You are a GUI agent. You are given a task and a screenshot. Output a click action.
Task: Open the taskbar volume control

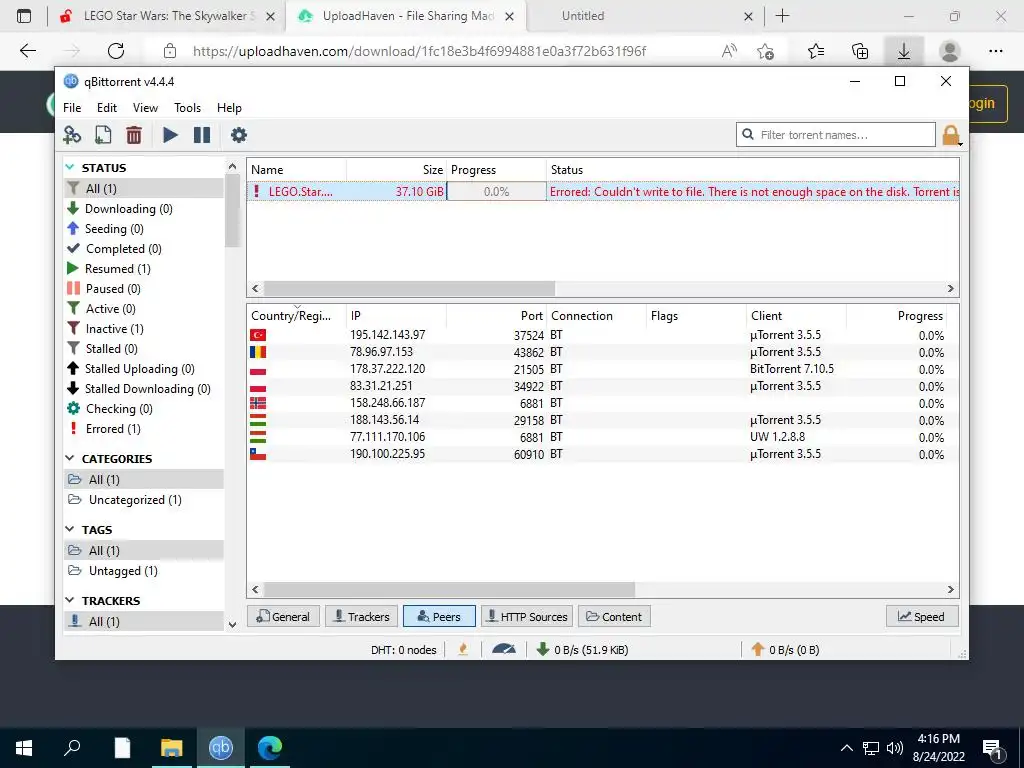tap(895, 748)
